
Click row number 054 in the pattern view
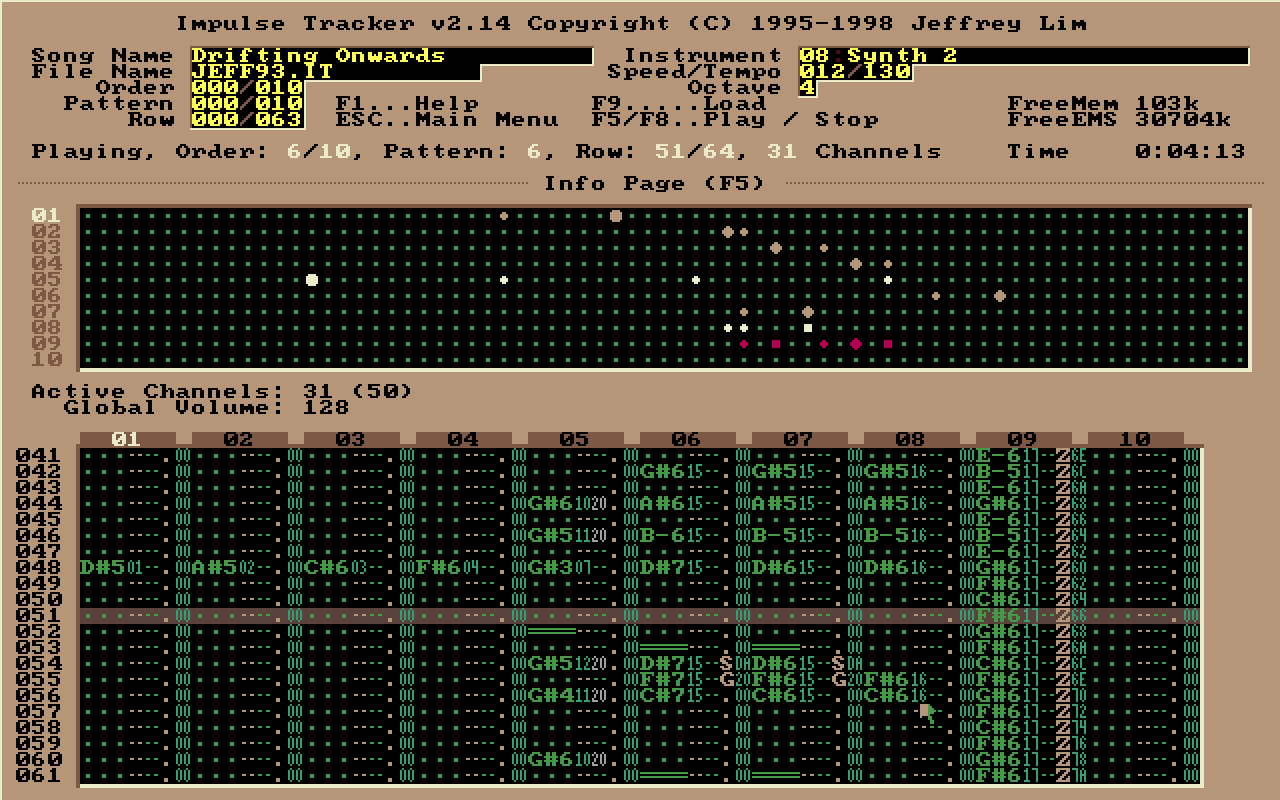[39, 664]
